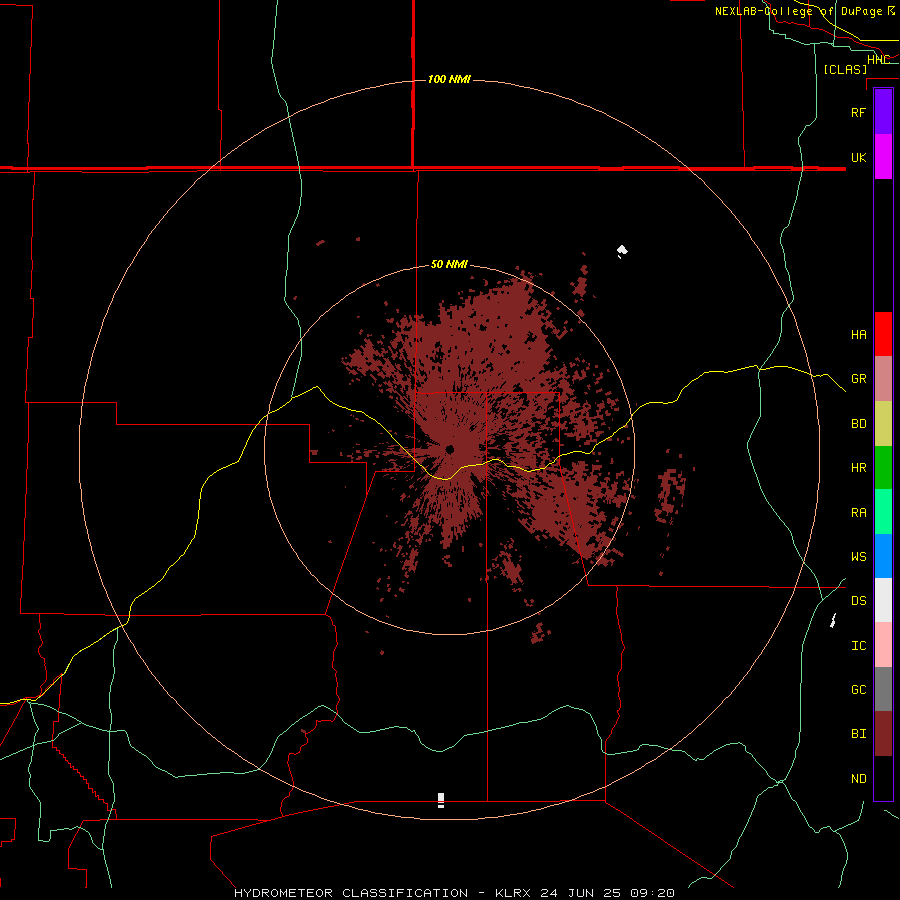The width and height of the screenshot is (900, 900).
Task: Click the black radar site dot at center
Action: click(x=449, y=449)
